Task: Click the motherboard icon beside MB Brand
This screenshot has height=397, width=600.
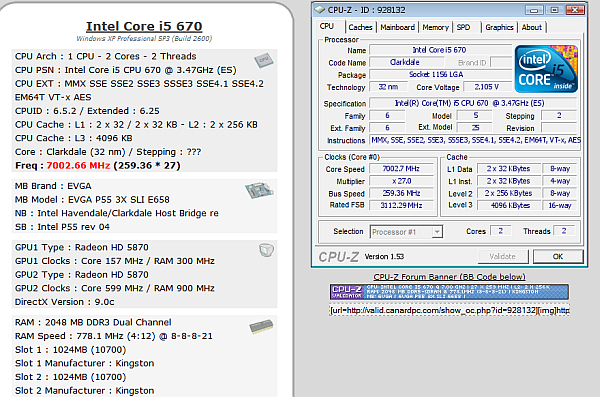Action: (x=259, y=191)
